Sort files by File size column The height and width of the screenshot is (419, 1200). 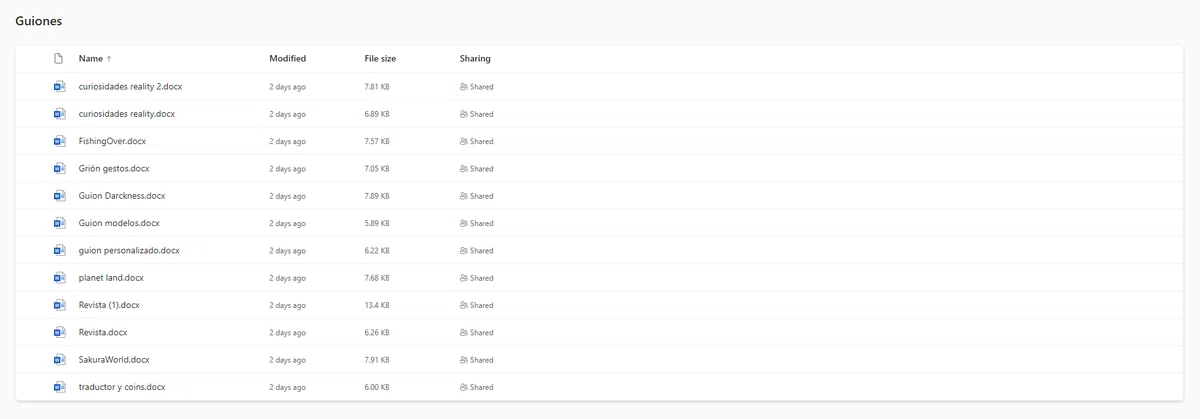point(382,59)
